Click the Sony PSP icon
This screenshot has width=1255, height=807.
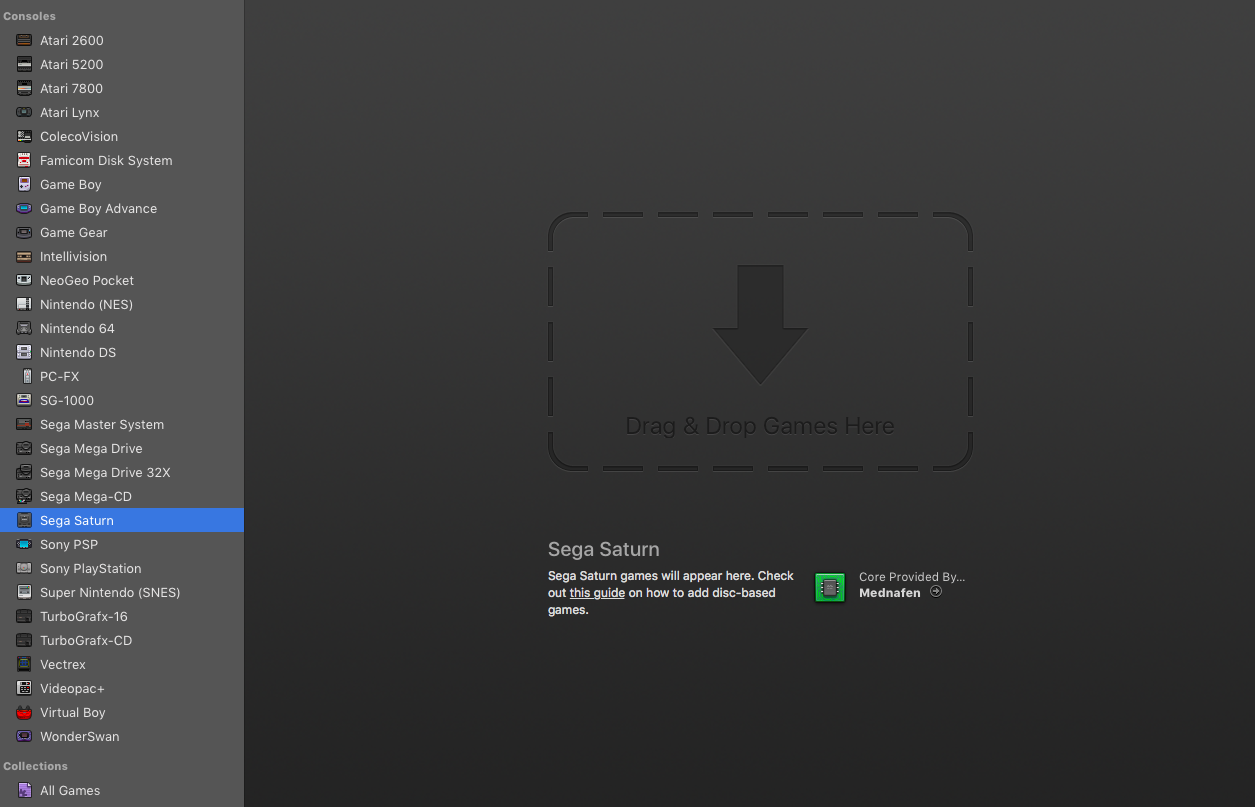click(24, 544)
